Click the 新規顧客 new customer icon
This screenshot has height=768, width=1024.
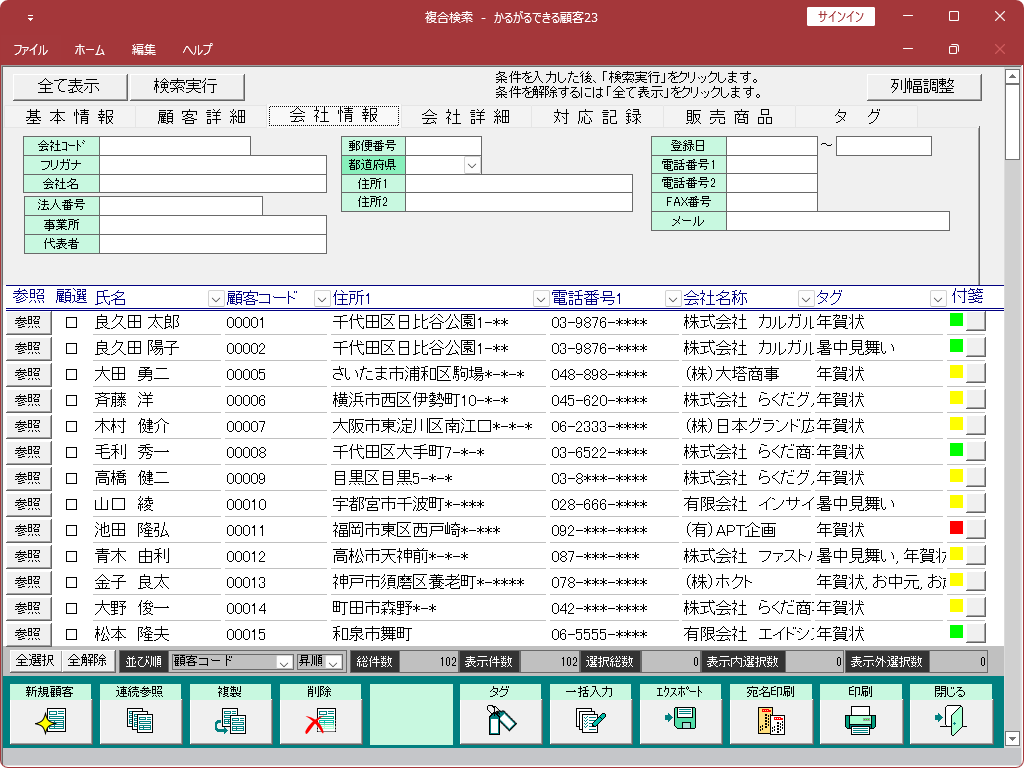51,721
